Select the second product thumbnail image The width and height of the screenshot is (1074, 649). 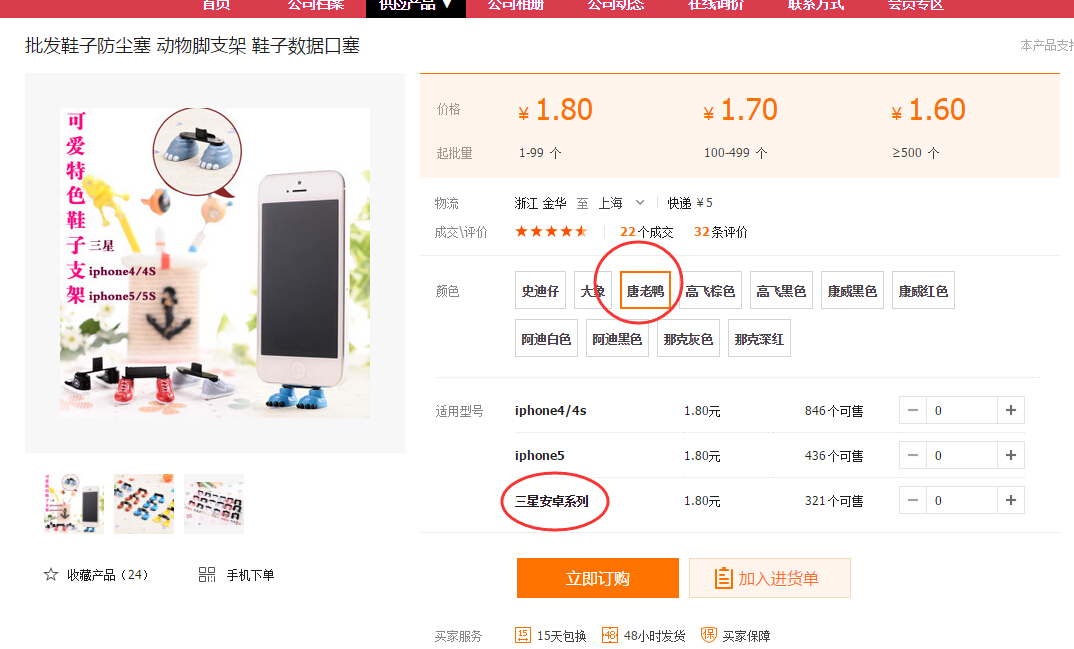[x=144, y=504]
